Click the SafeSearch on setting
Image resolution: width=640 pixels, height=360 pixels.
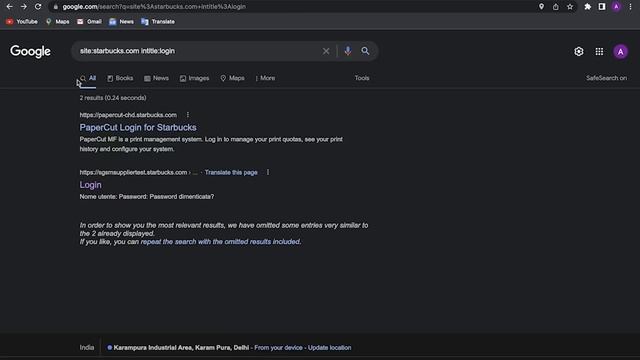tap(607, 78)
